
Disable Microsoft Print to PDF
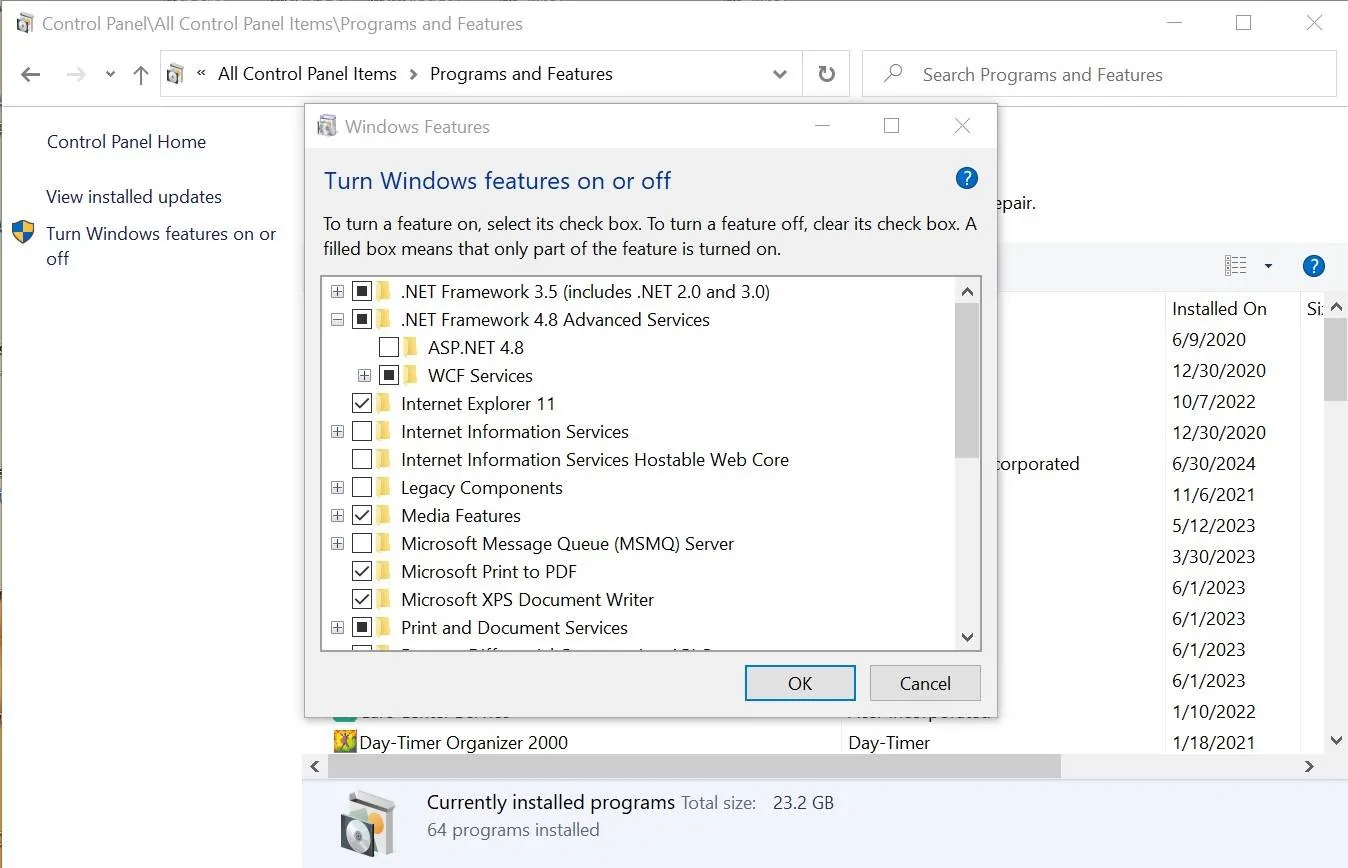tap(362, 572)
